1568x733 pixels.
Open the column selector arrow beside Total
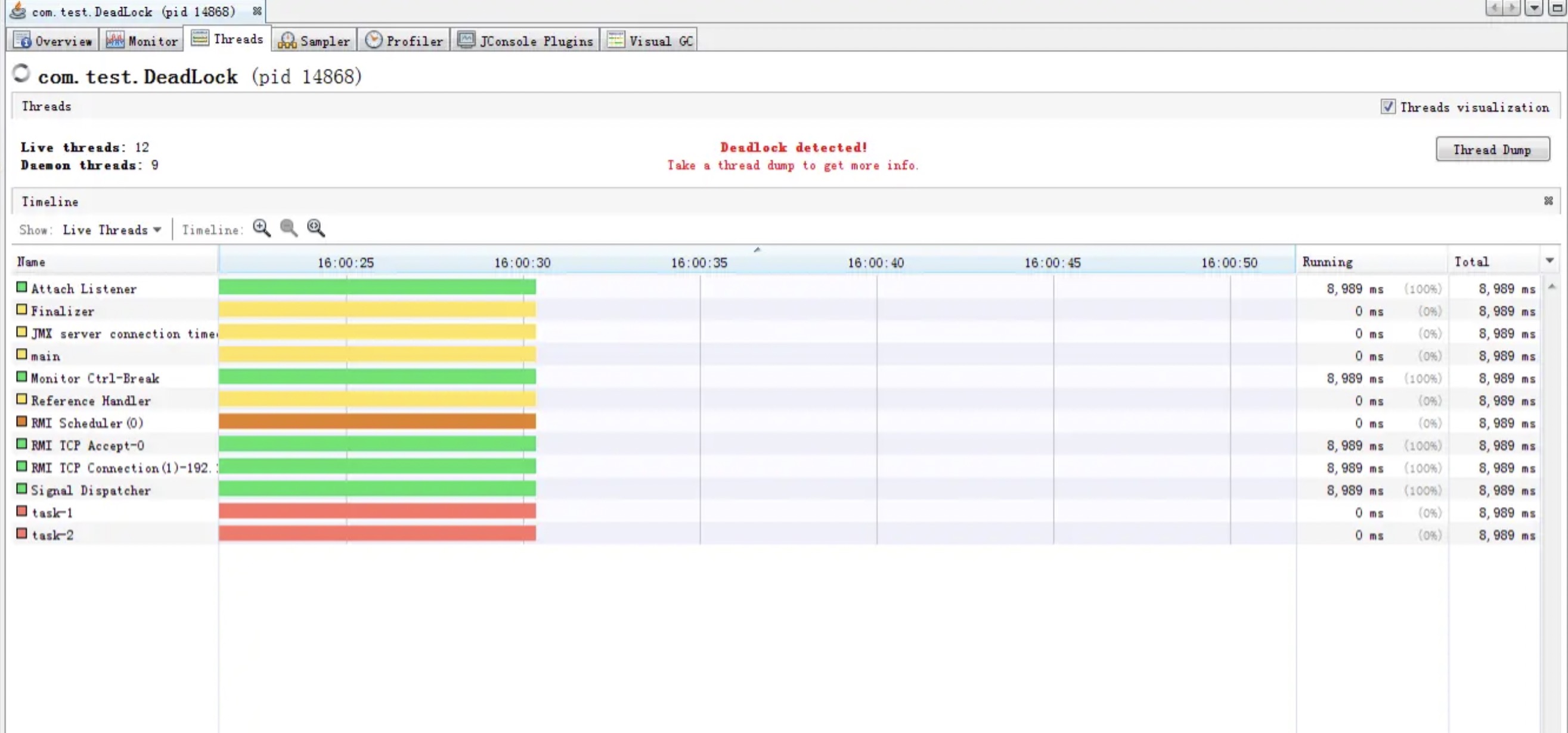point(1549,261)
